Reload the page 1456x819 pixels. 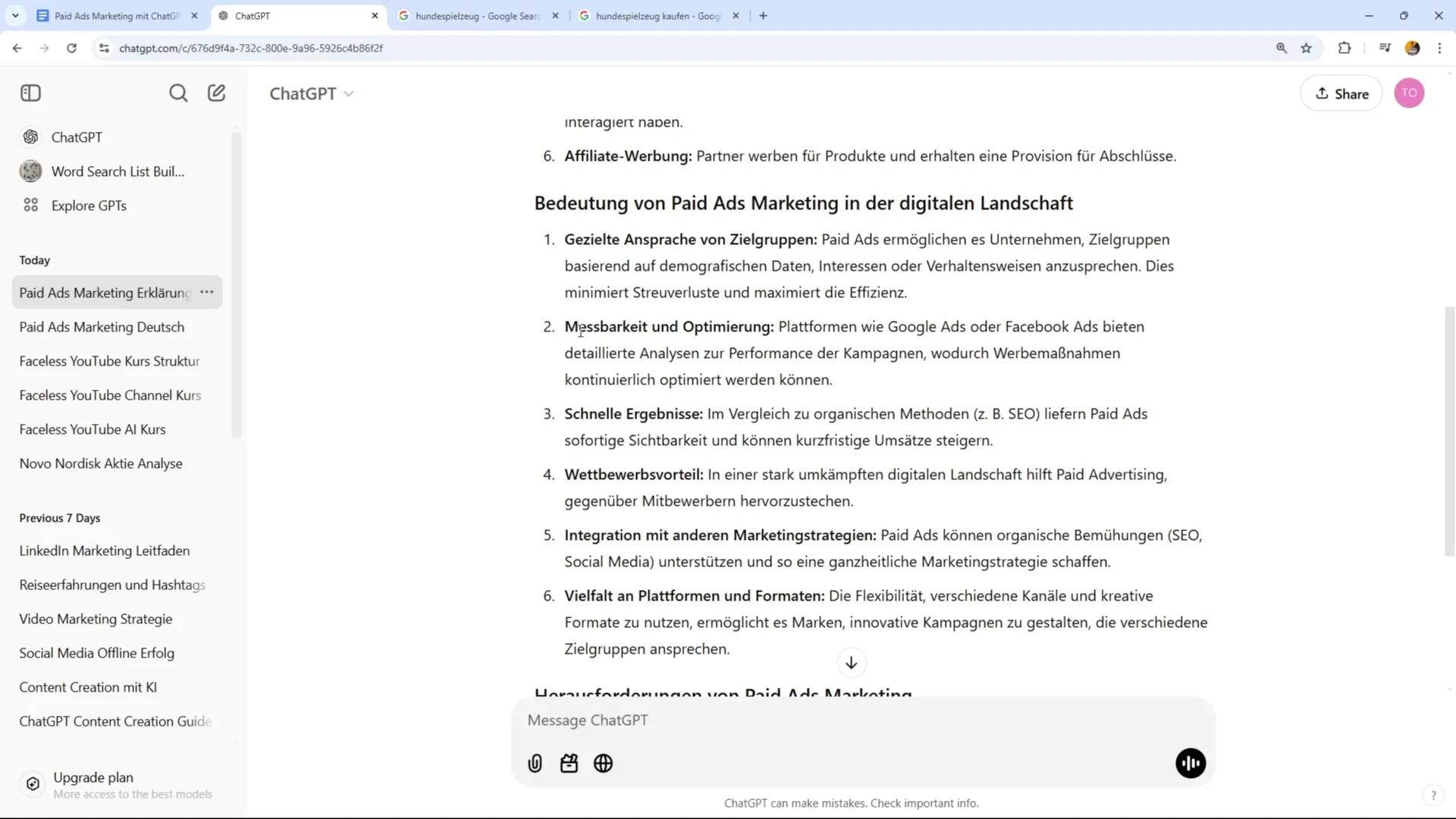[71, 48]
